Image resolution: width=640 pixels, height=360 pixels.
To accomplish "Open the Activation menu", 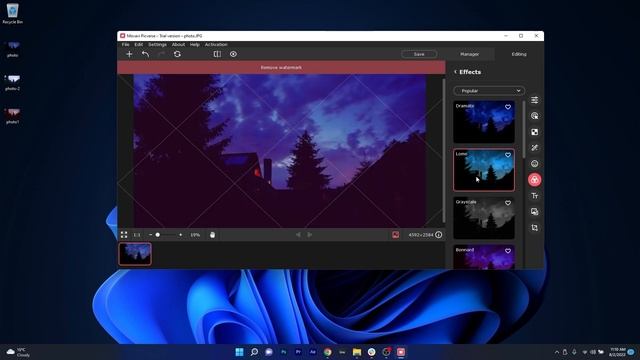I will point(216,44).
